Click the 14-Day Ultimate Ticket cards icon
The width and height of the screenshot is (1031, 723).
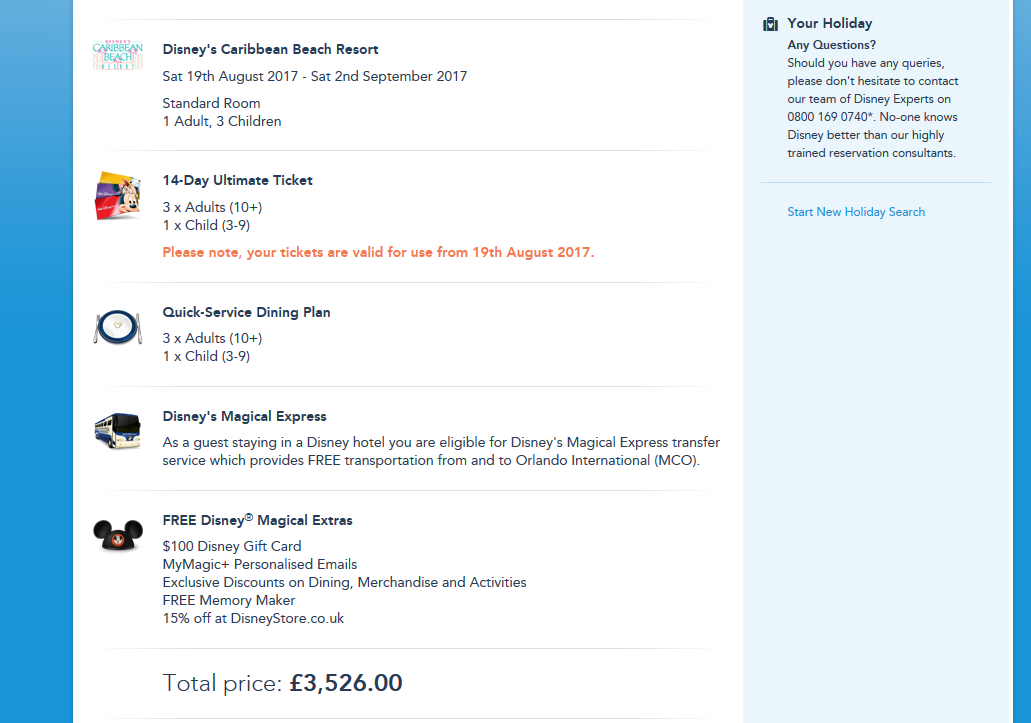(x=118, y=196)
